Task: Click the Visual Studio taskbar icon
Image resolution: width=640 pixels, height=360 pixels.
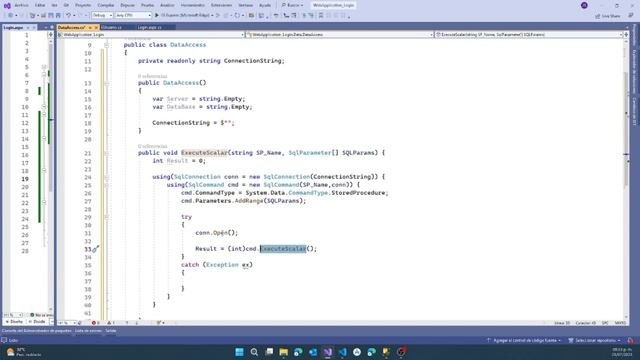Action: coord(328,352)
